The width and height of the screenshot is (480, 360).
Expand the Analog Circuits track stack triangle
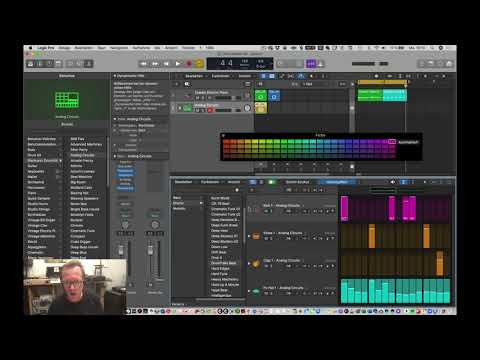(x=179, y=108)
